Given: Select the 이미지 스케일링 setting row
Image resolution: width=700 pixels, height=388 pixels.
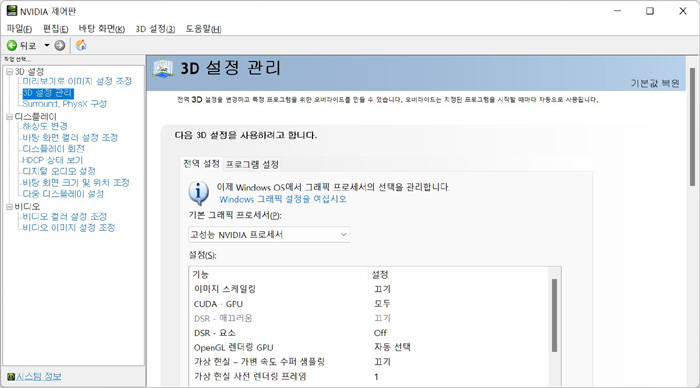Looking at the screenshot, I should [x=369, y=289].
